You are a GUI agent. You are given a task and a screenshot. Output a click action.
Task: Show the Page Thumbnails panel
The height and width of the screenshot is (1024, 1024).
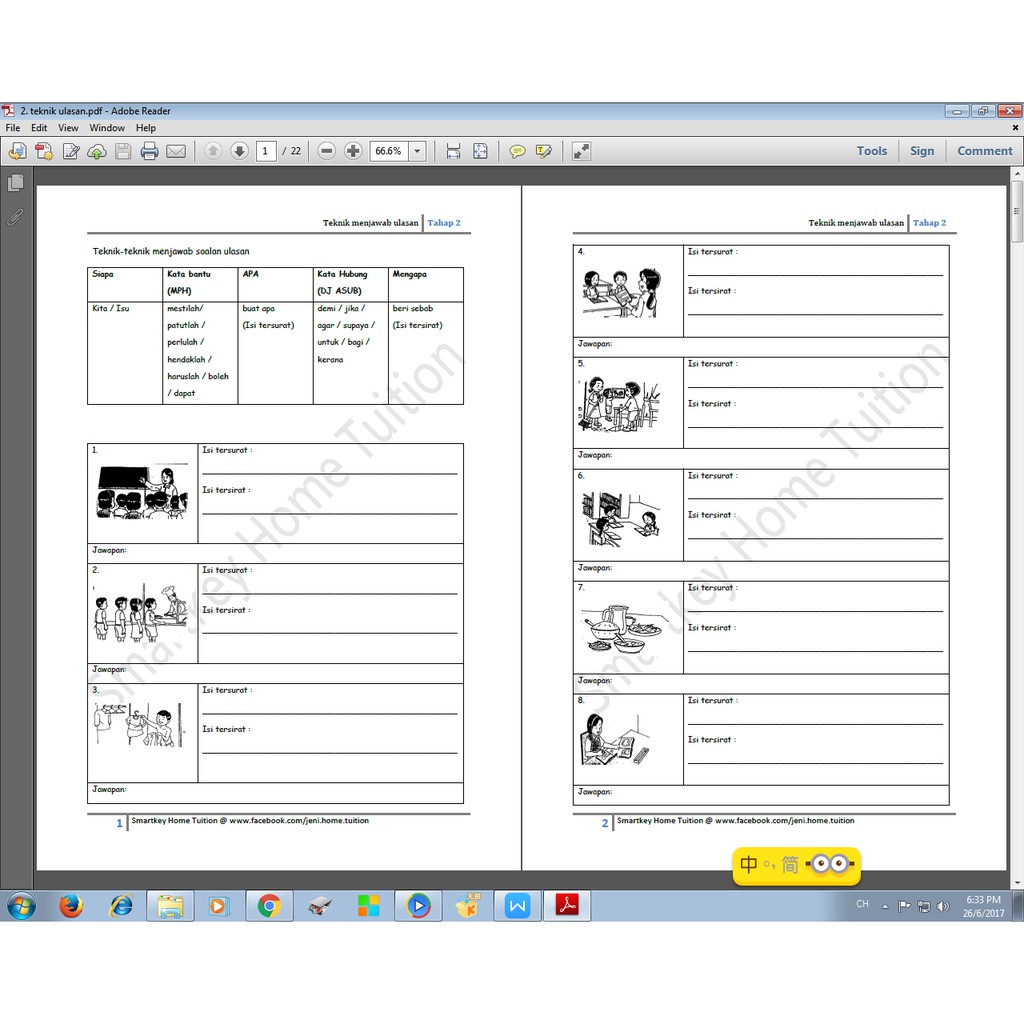tap(15, 183)
